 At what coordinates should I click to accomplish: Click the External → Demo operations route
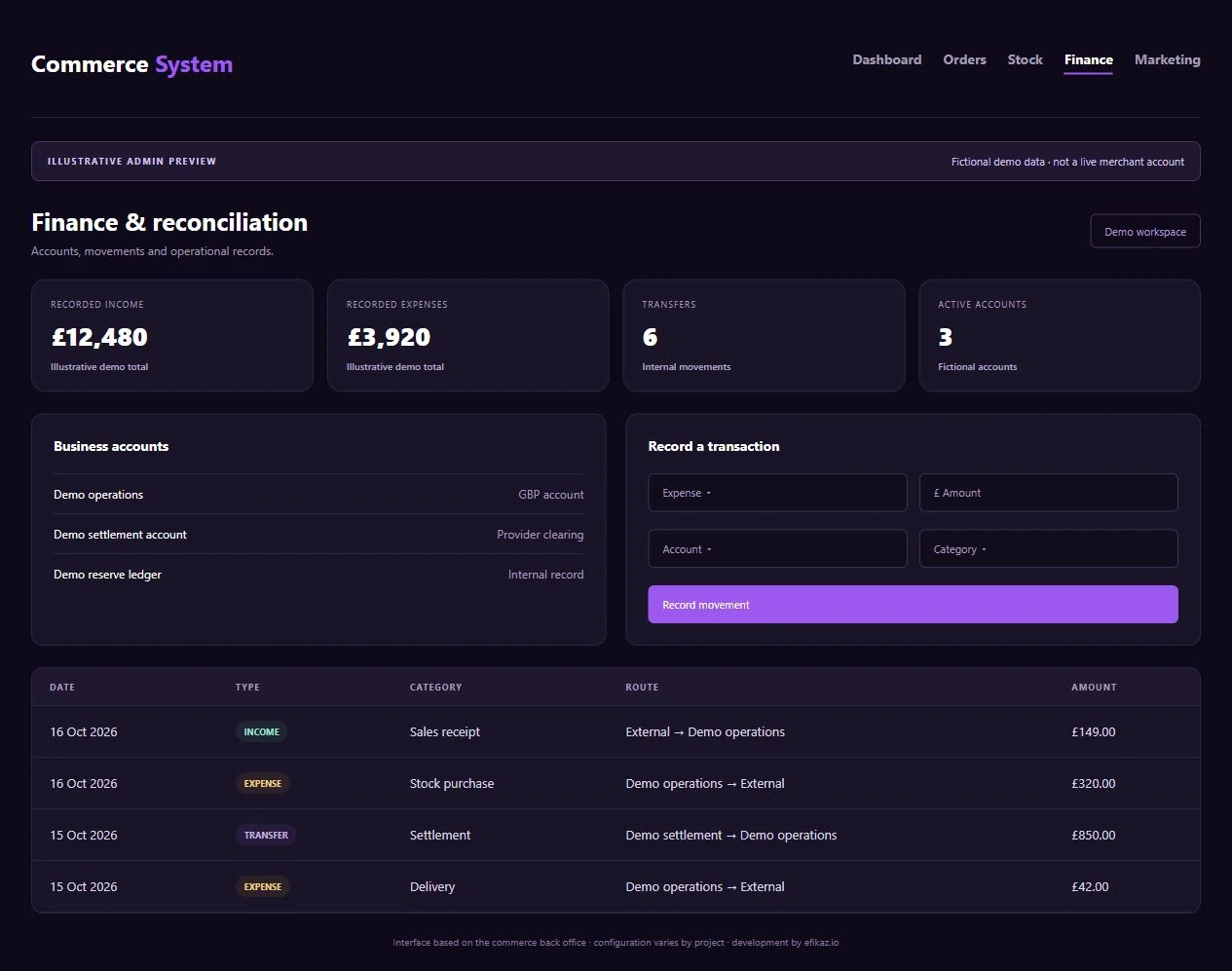pos(705,732)
